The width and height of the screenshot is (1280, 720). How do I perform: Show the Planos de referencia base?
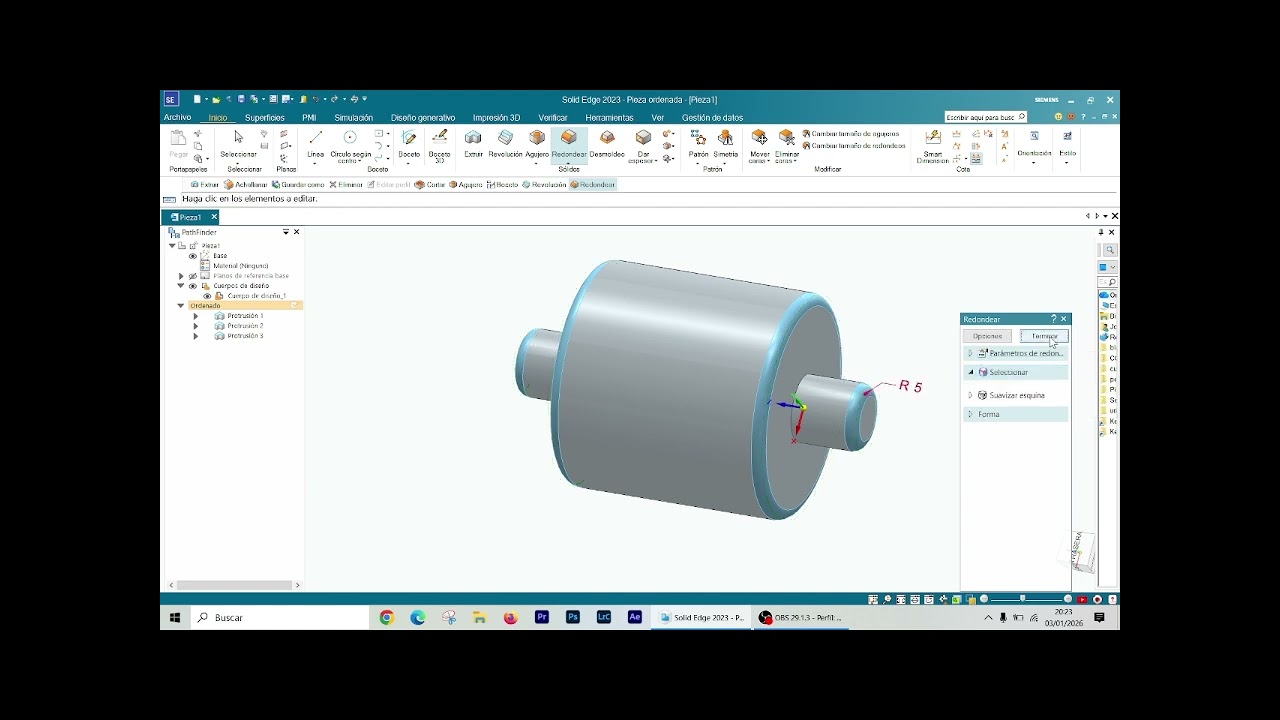tap(193, 276)
